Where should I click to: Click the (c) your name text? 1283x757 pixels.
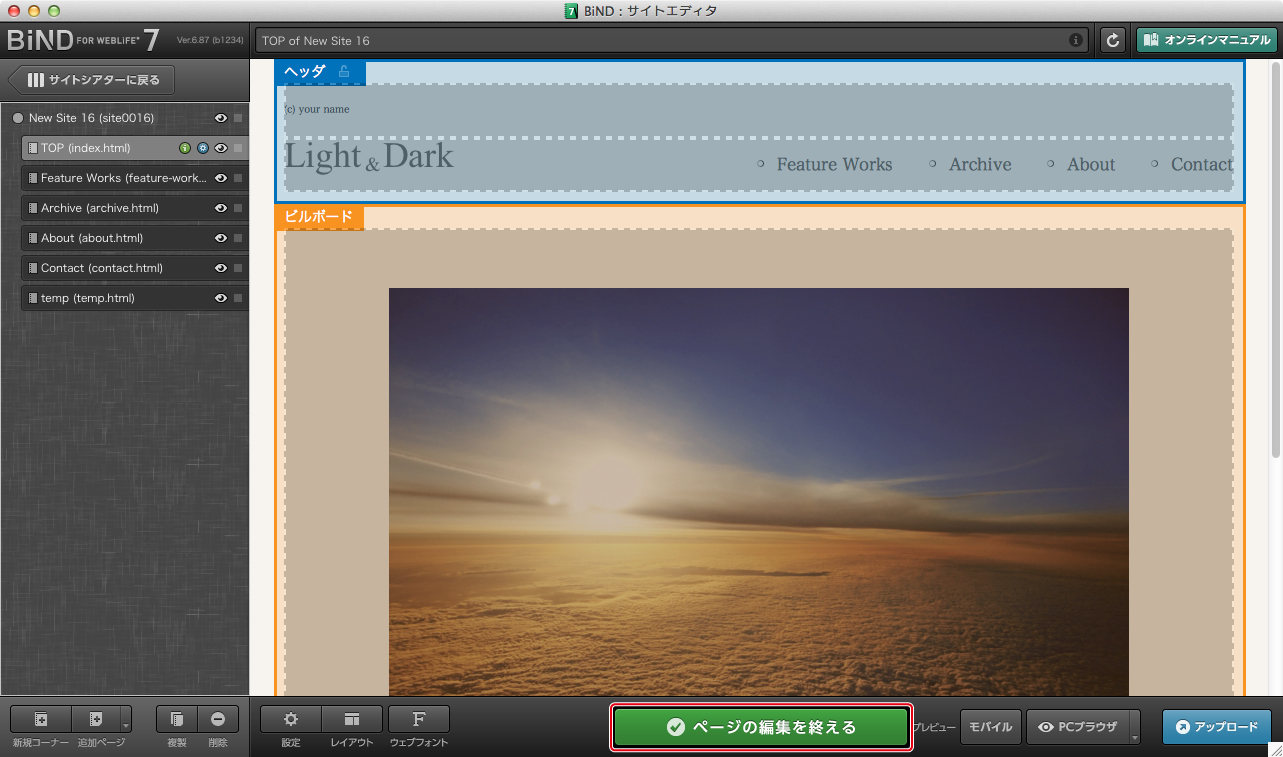tap(317, 109)
